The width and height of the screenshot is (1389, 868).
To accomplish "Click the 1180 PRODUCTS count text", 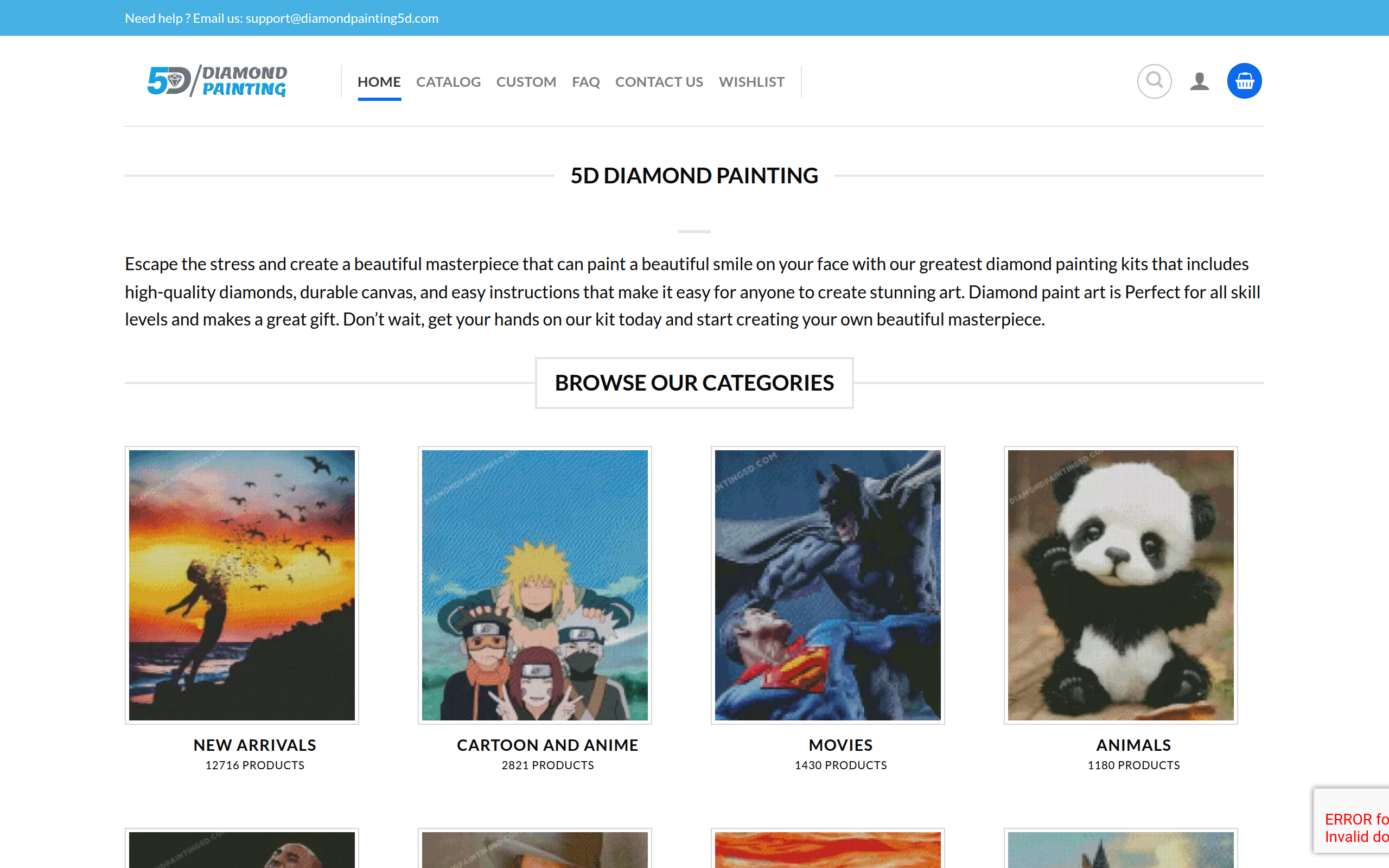I will pos(1133,765).
